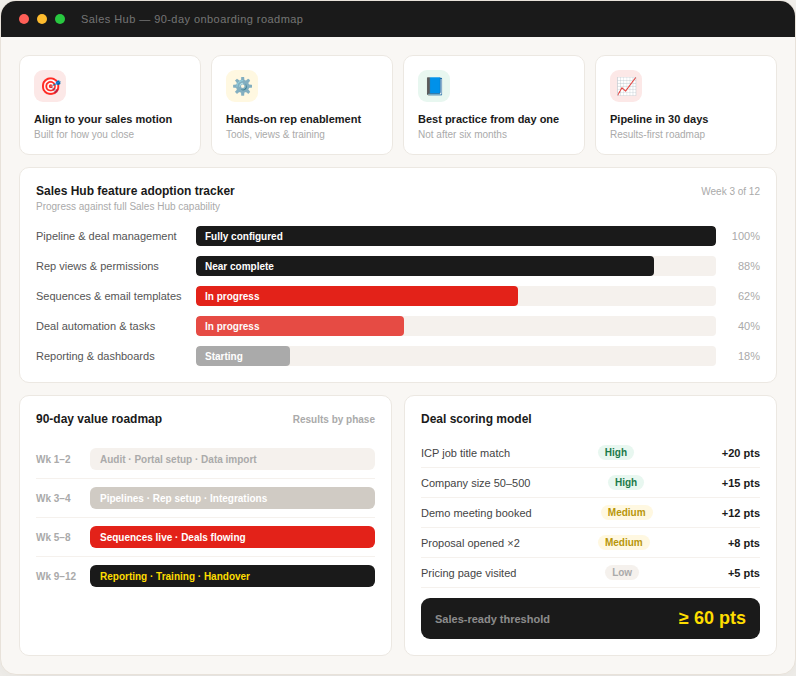
Task: Select 'Pipeline & deal management' row label
Action: pyautogui.click(x=106, y=236)
